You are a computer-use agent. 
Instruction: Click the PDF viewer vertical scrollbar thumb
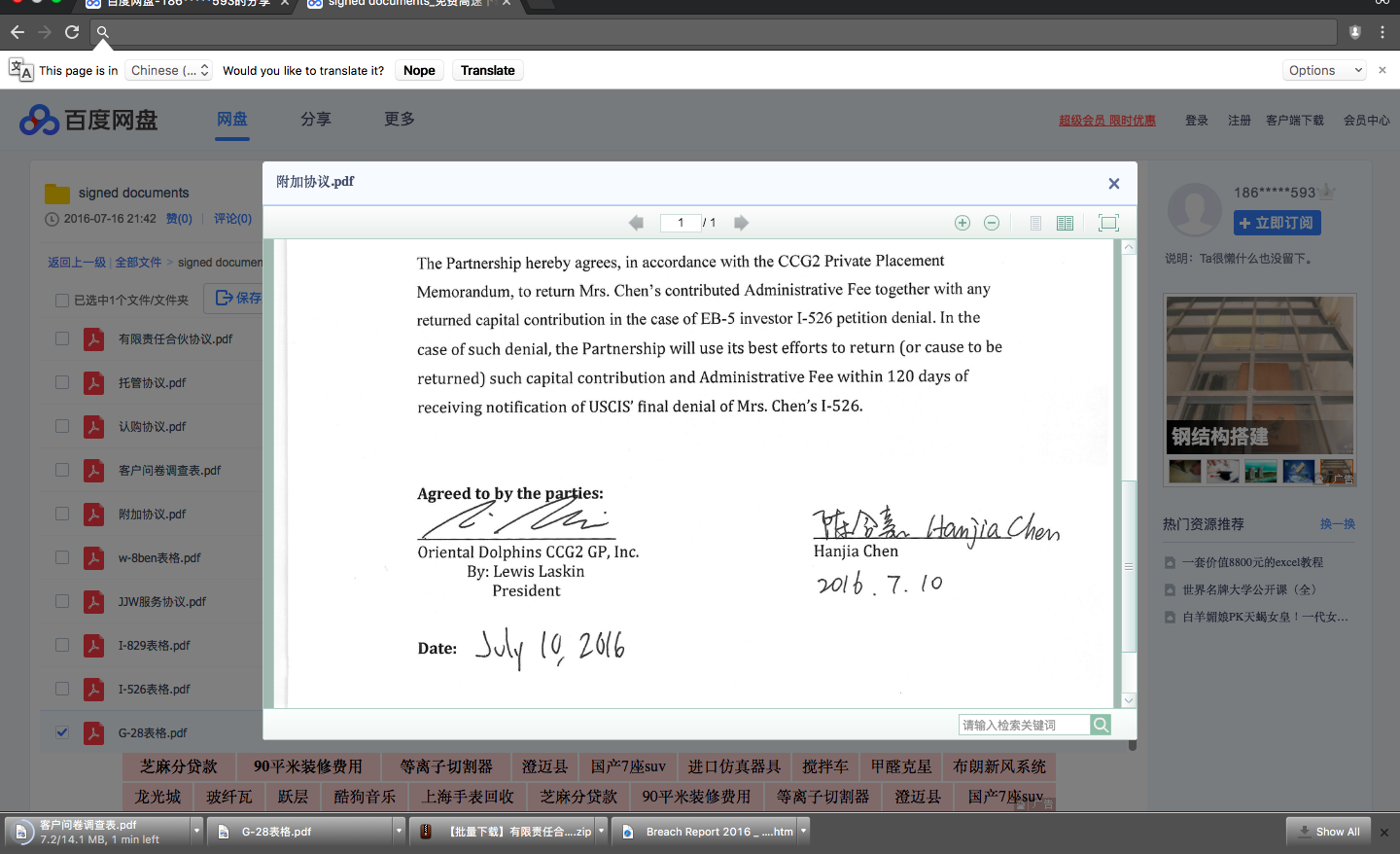1129,566
